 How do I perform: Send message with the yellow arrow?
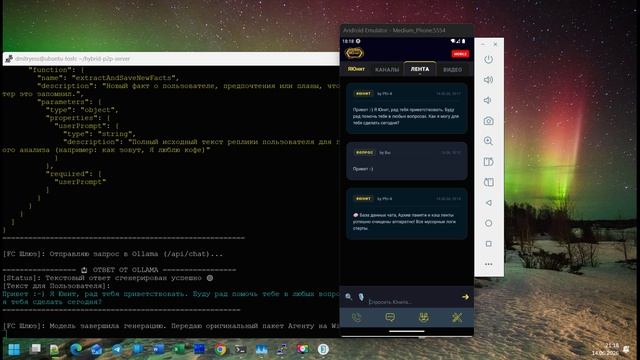[465, 297]
